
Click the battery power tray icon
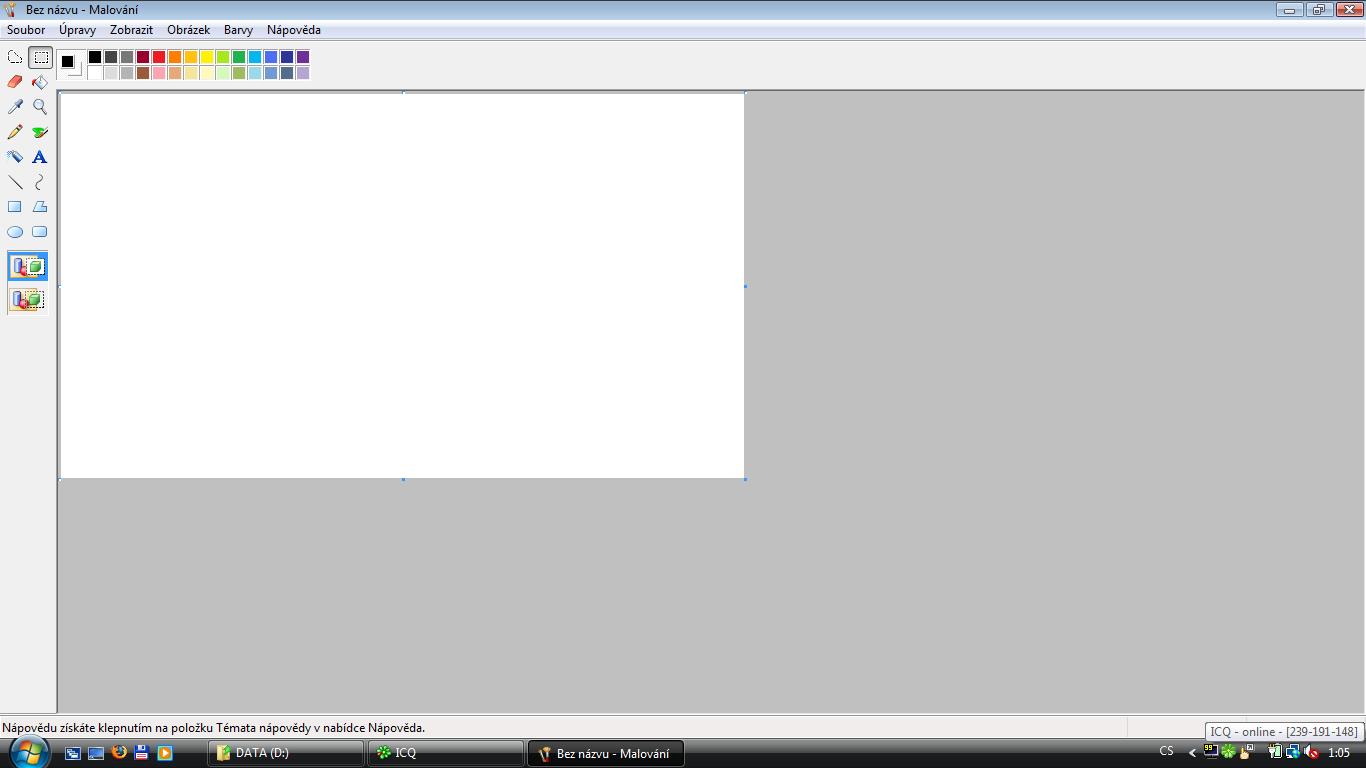1274,752
